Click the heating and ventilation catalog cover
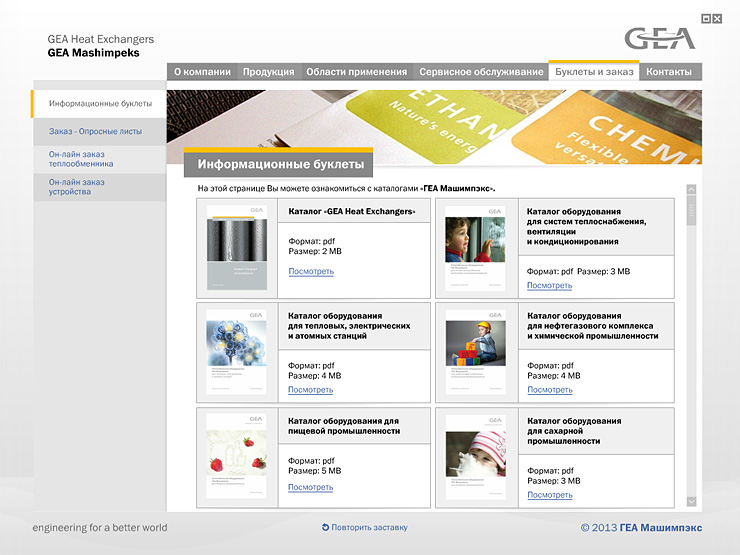Screen dimensions: 740x555 coord(475,248)
